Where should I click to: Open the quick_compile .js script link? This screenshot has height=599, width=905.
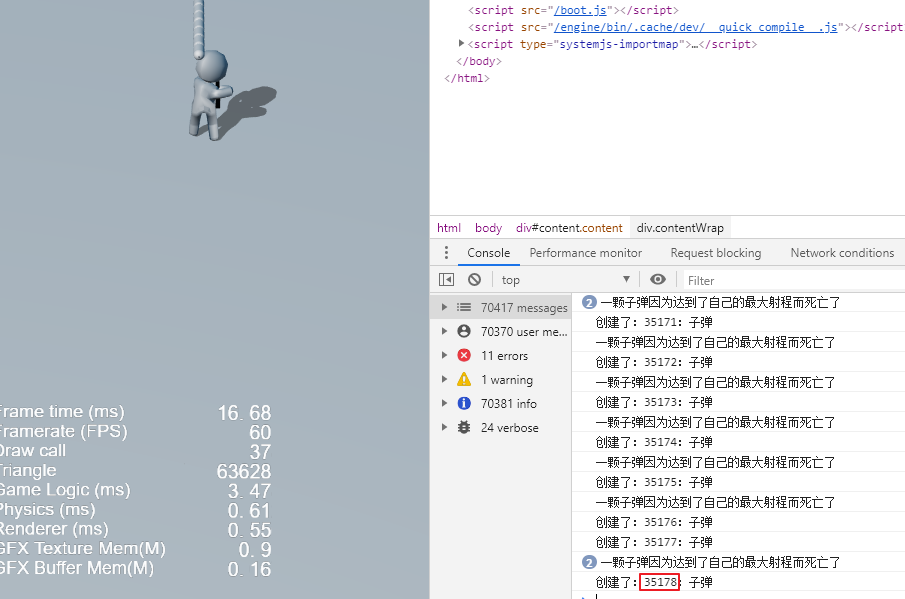pos(695,27)
